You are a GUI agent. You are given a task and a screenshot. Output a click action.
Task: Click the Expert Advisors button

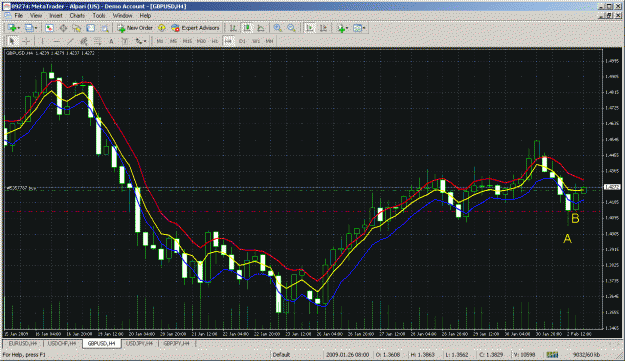pyautogui.click(x=195, y=28)
